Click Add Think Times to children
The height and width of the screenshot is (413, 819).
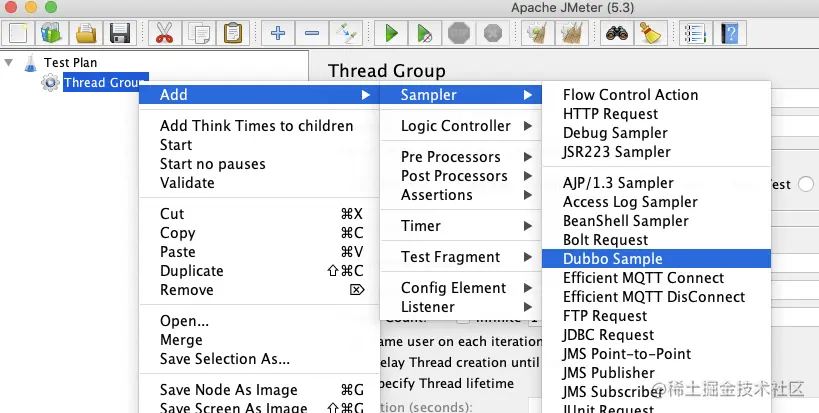pyautogui.click(x=259, y=126)
